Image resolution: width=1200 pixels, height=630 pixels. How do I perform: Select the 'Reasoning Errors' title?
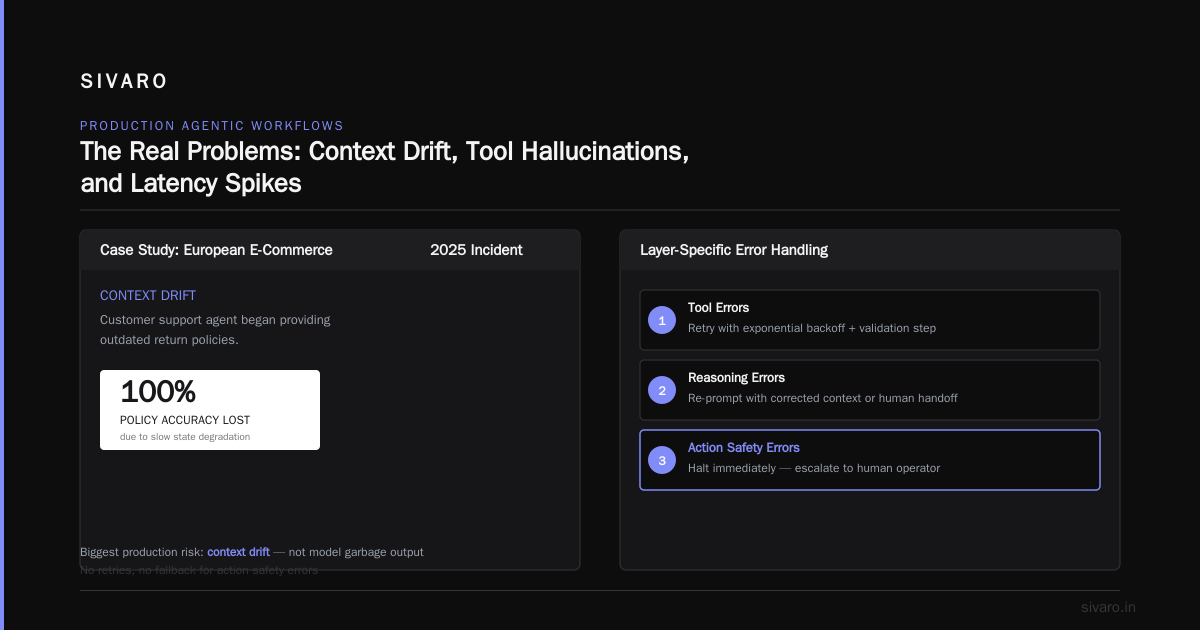point(736,378)
